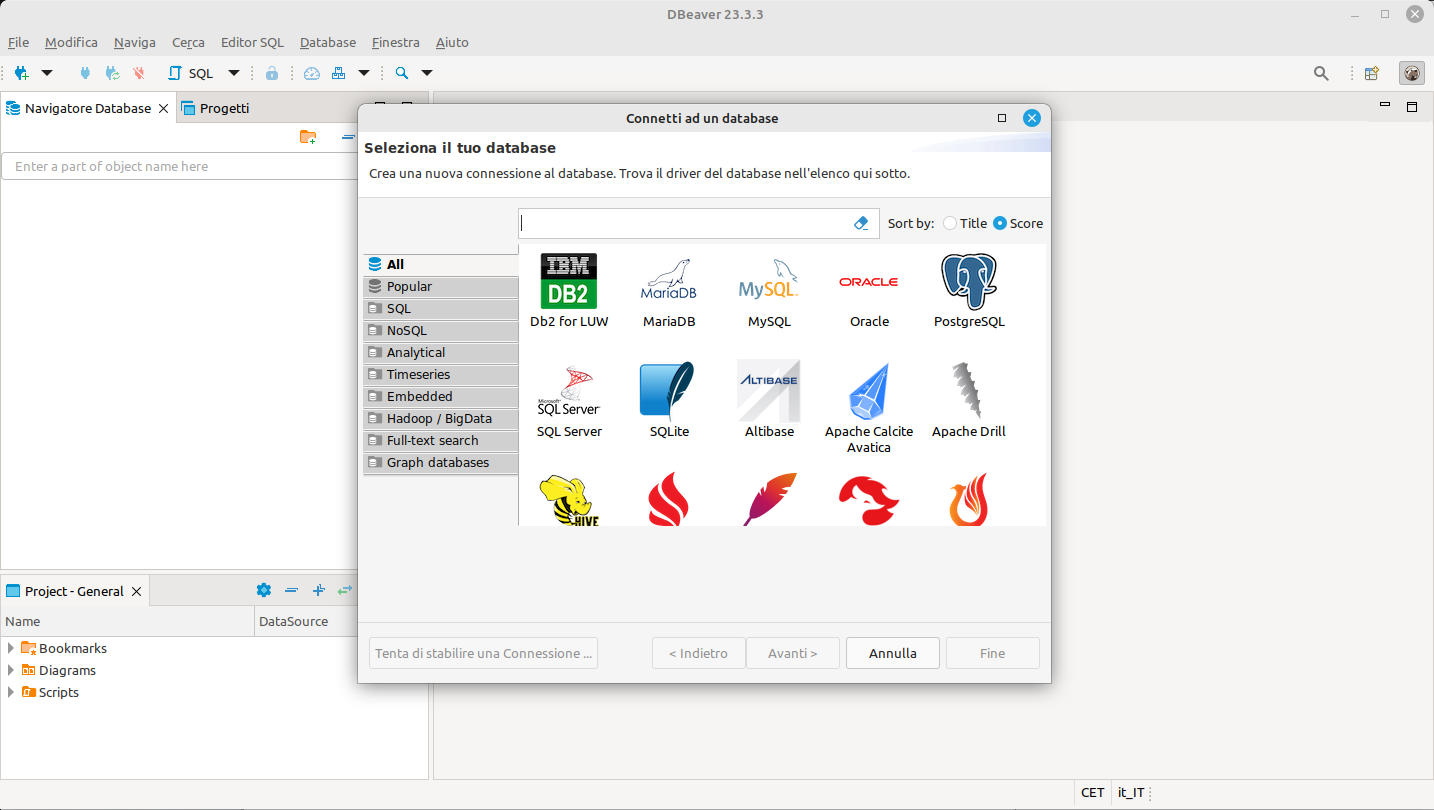Close the Navigatore Database tab
The width and height of the screenshot is (1434, 810).
tap(163, 108)
